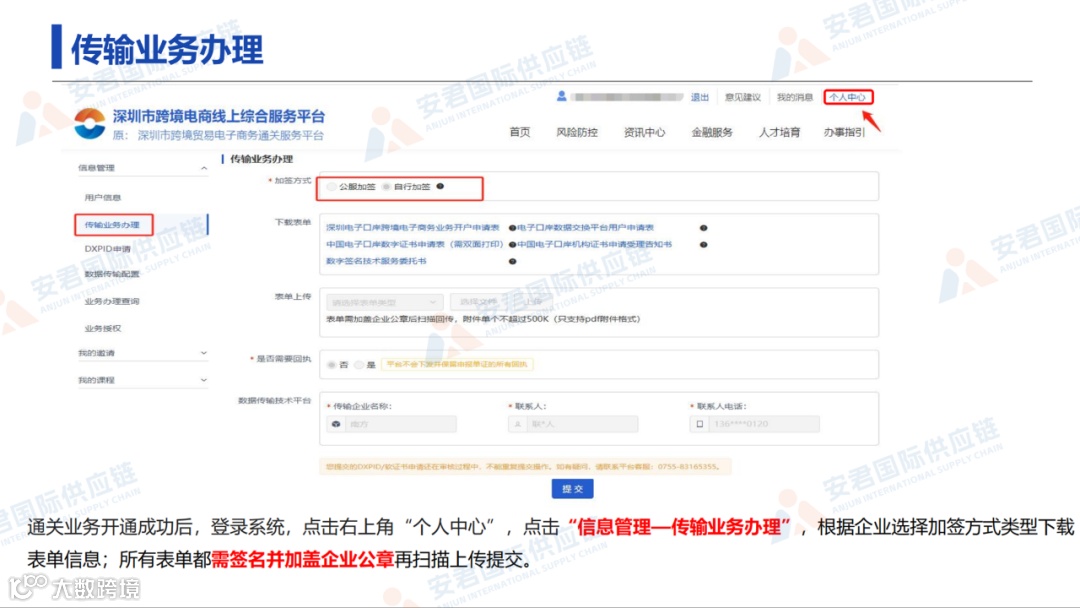
Task: Click the dot icon after 数字签名技术服务委托书
Action: 512,262
